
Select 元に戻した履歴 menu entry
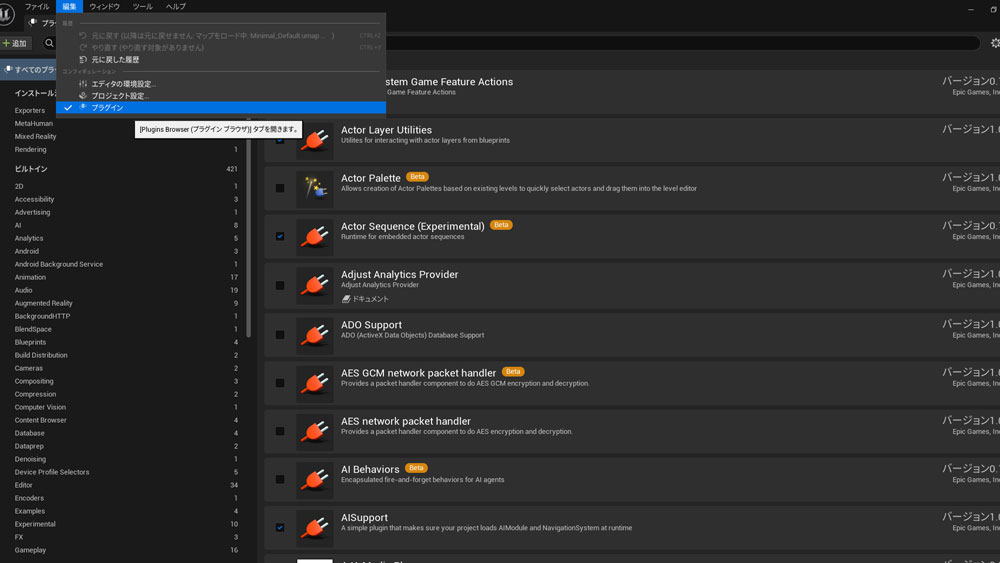[221, 59]
